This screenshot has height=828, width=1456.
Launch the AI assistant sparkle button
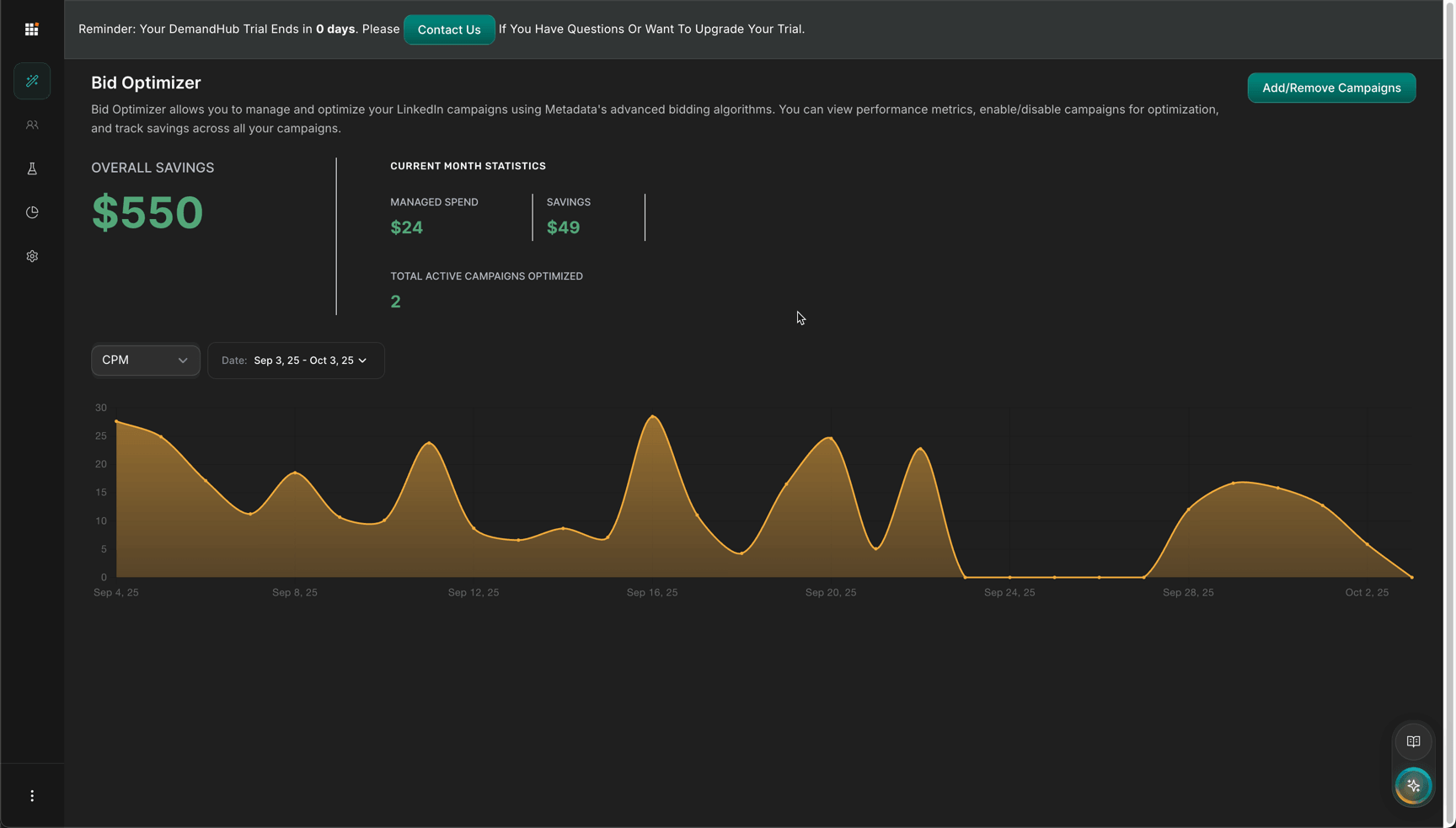[x=1413, y=786]
